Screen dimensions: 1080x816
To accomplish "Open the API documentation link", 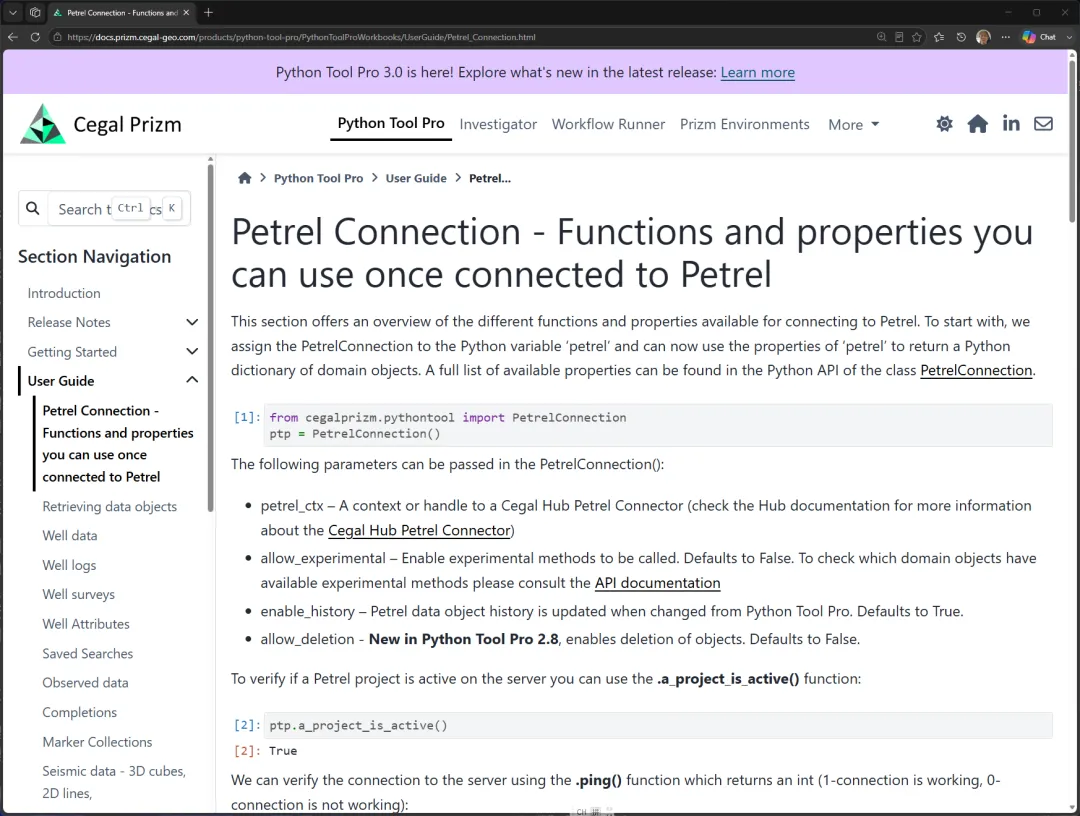I will [x=658, y=583].
